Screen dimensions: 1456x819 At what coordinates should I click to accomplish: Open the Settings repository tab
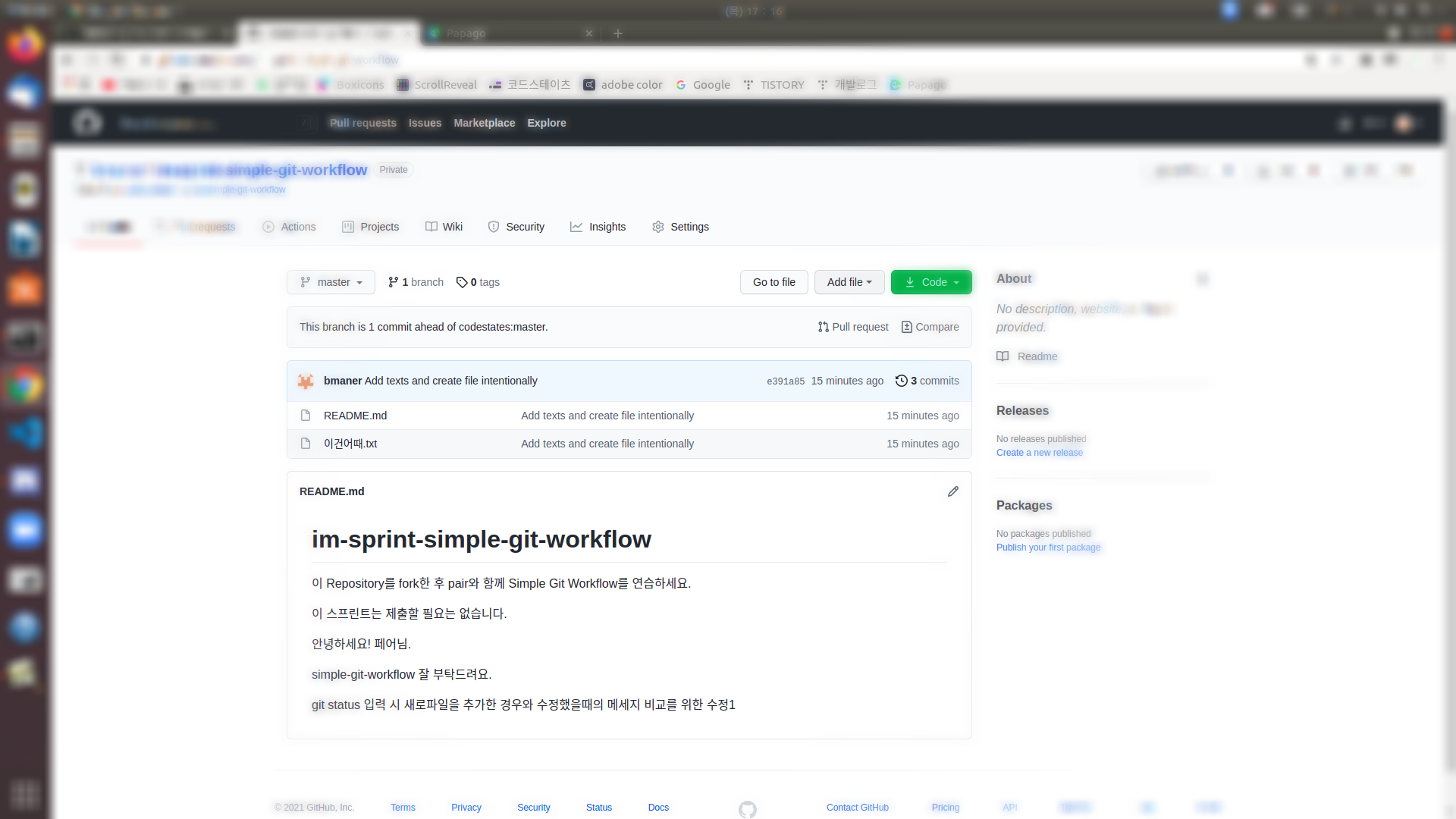680,227
